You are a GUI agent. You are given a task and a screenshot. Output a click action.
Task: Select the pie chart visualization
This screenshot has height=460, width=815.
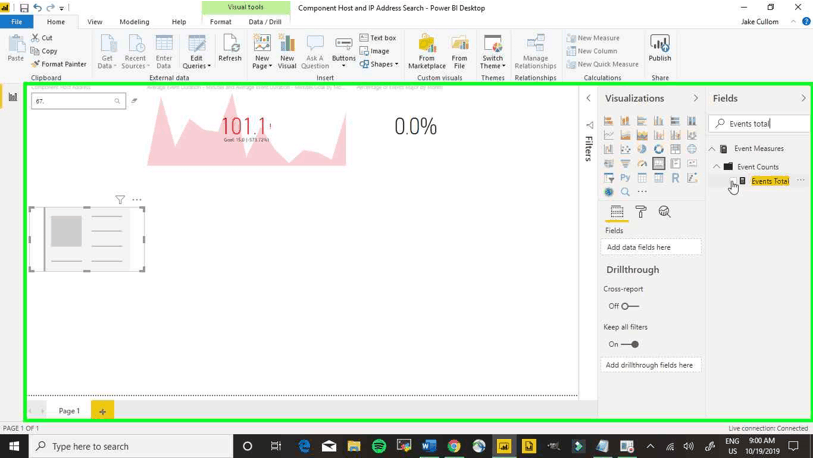pyautogui.click(x=642, y=149)
